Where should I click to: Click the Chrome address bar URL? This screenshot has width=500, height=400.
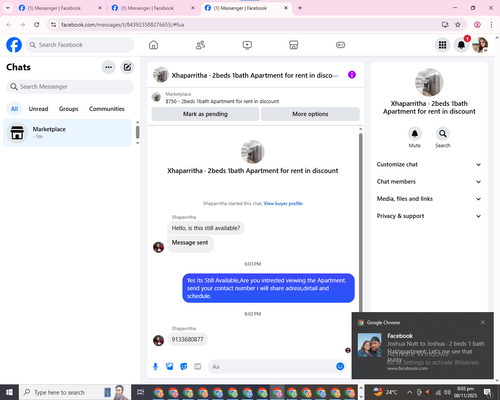point(122,25)
